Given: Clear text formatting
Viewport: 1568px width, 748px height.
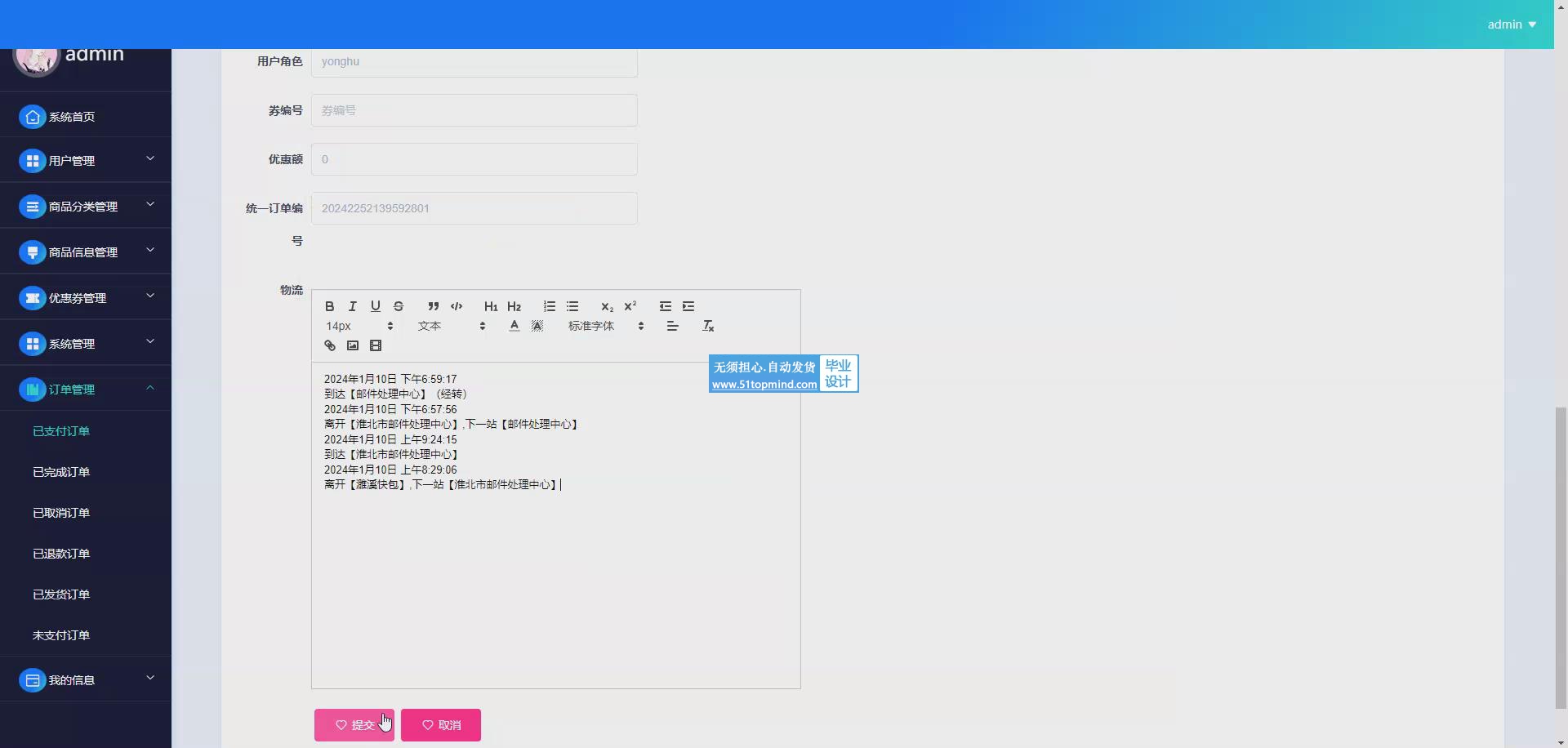Looking at the screenshot, I should 708,326.
